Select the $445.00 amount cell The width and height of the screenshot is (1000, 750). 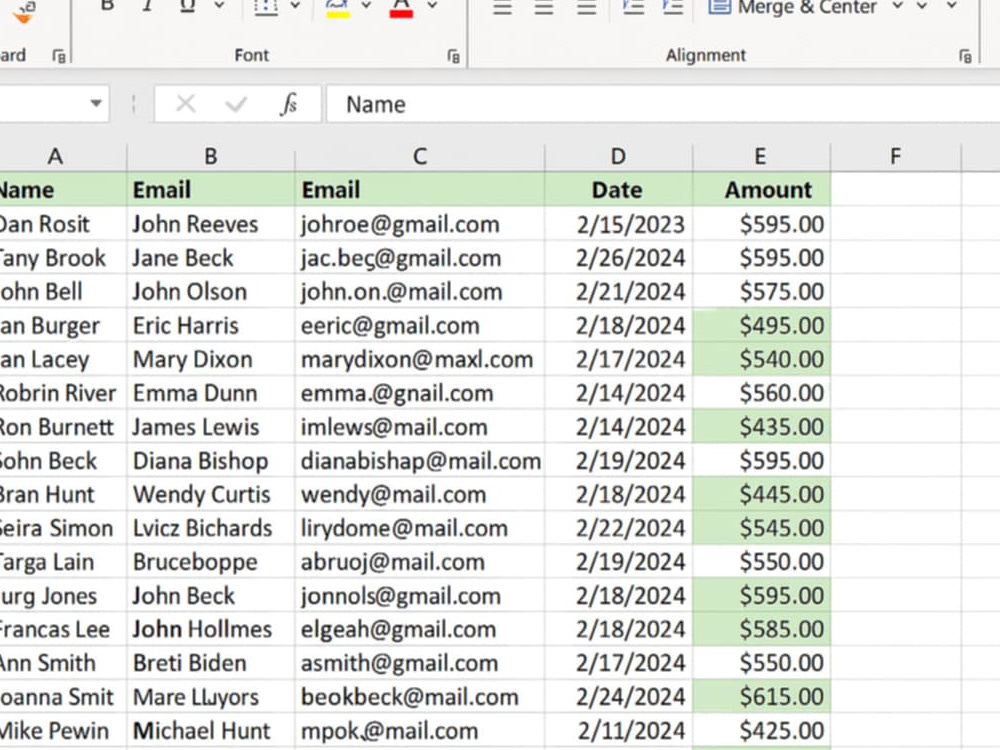(x=761, y=494)
